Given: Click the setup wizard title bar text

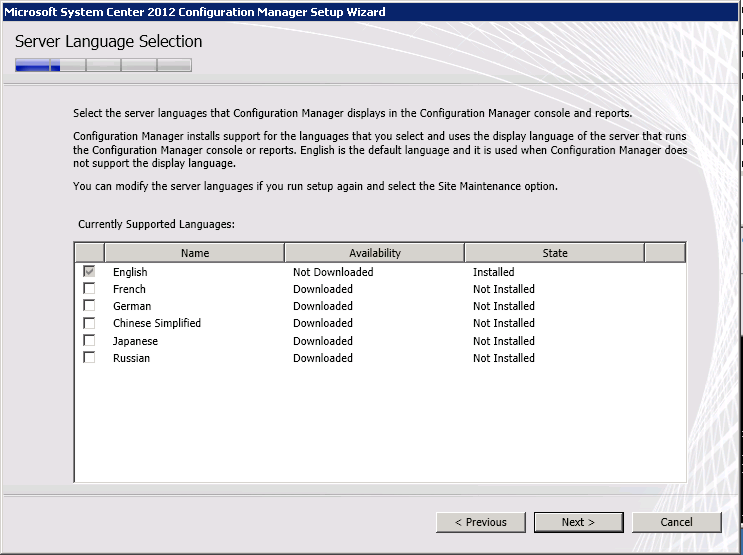Looking at the screenshot, I should (195, 12).
